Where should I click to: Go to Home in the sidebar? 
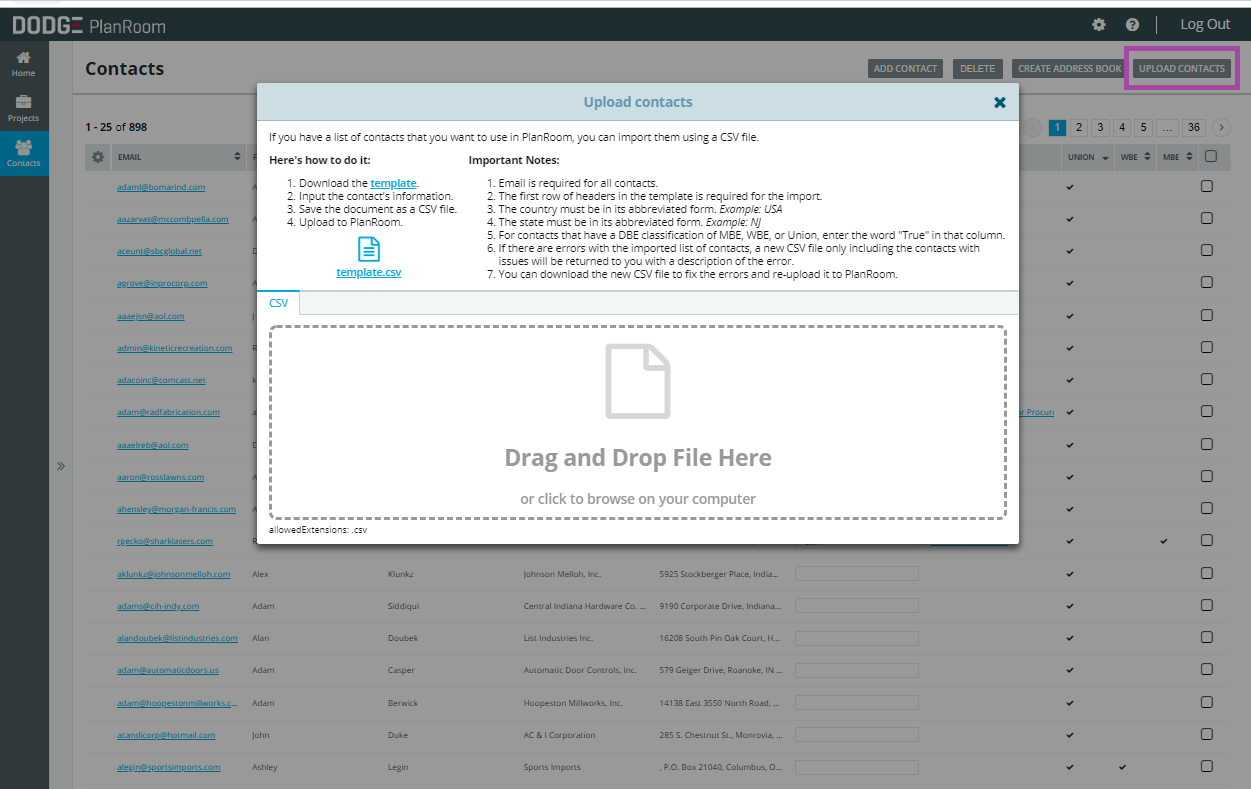[23, 64]
